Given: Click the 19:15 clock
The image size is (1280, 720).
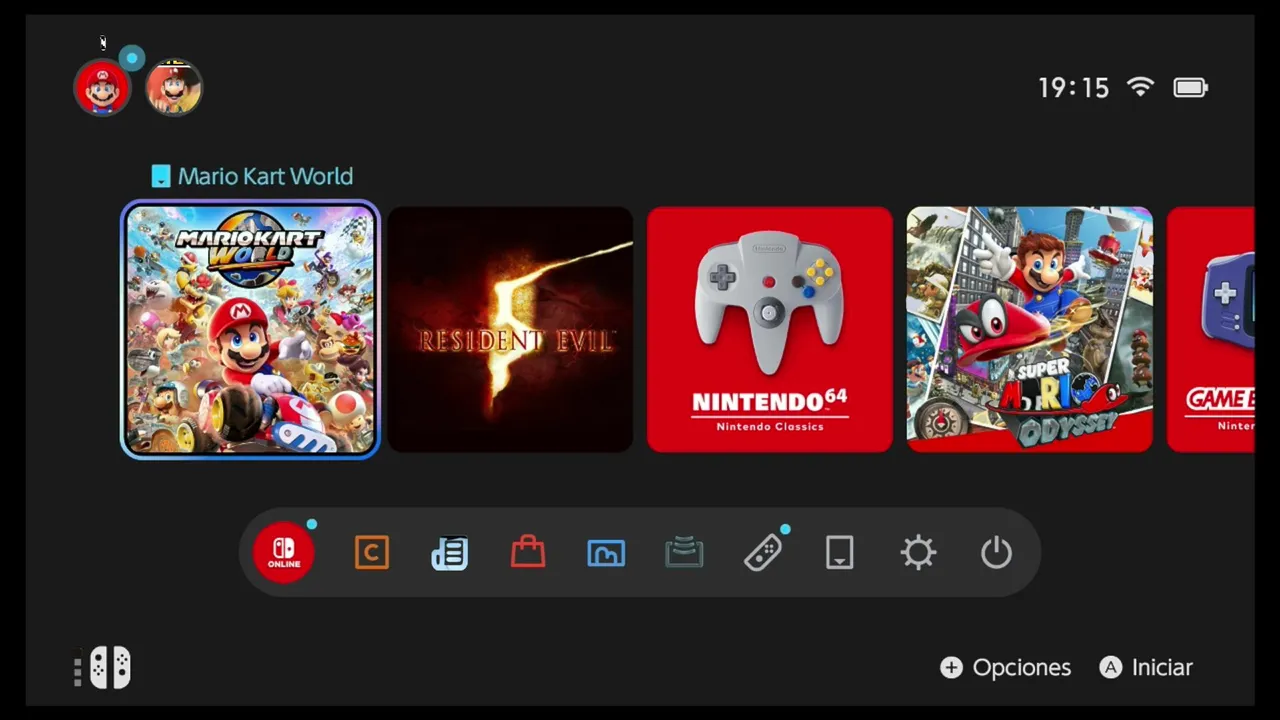Looking at the screenshot, I should coord(1073,88).
